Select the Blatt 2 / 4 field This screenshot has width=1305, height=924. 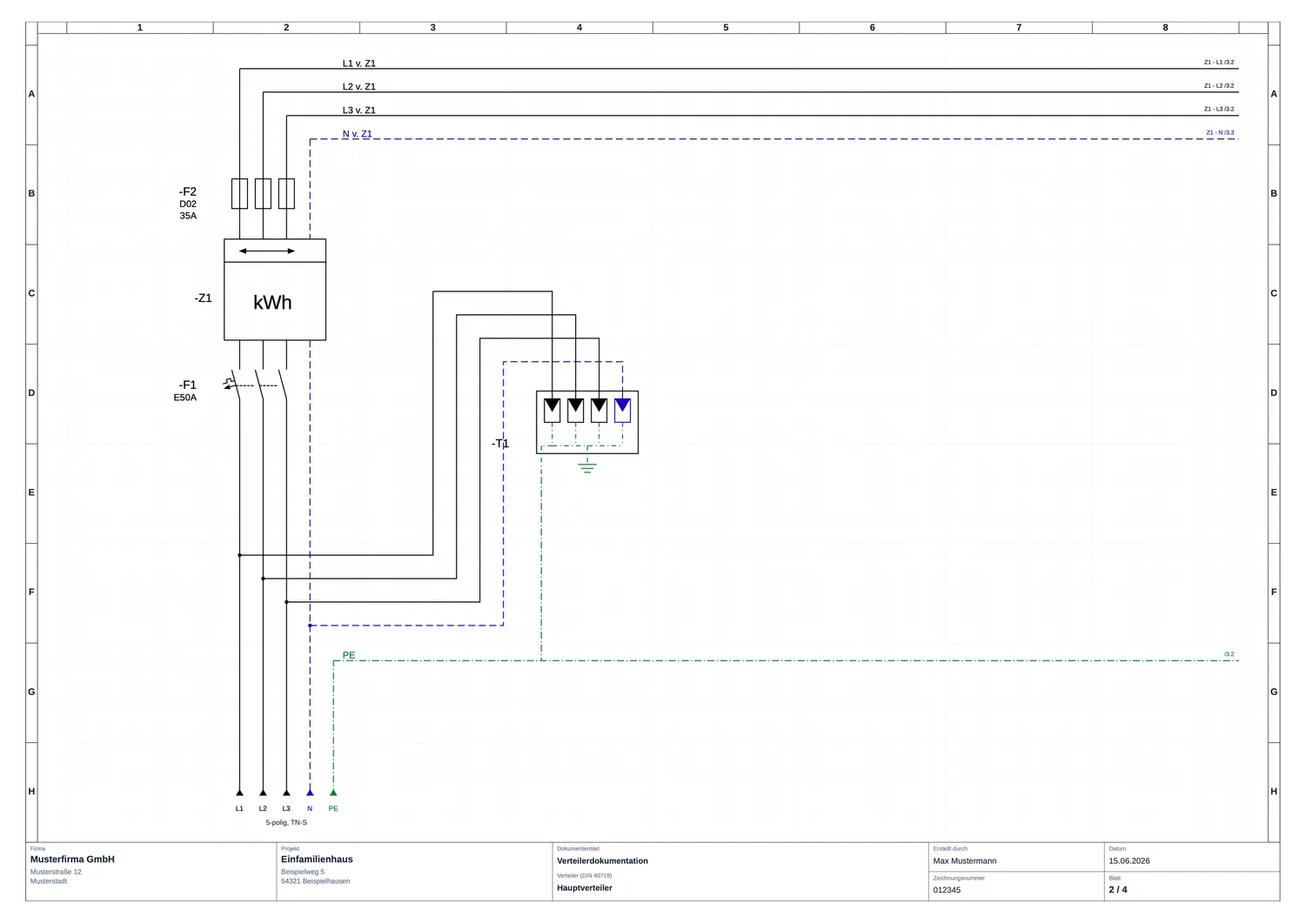pyautogui.click(x=1191, y=886)
